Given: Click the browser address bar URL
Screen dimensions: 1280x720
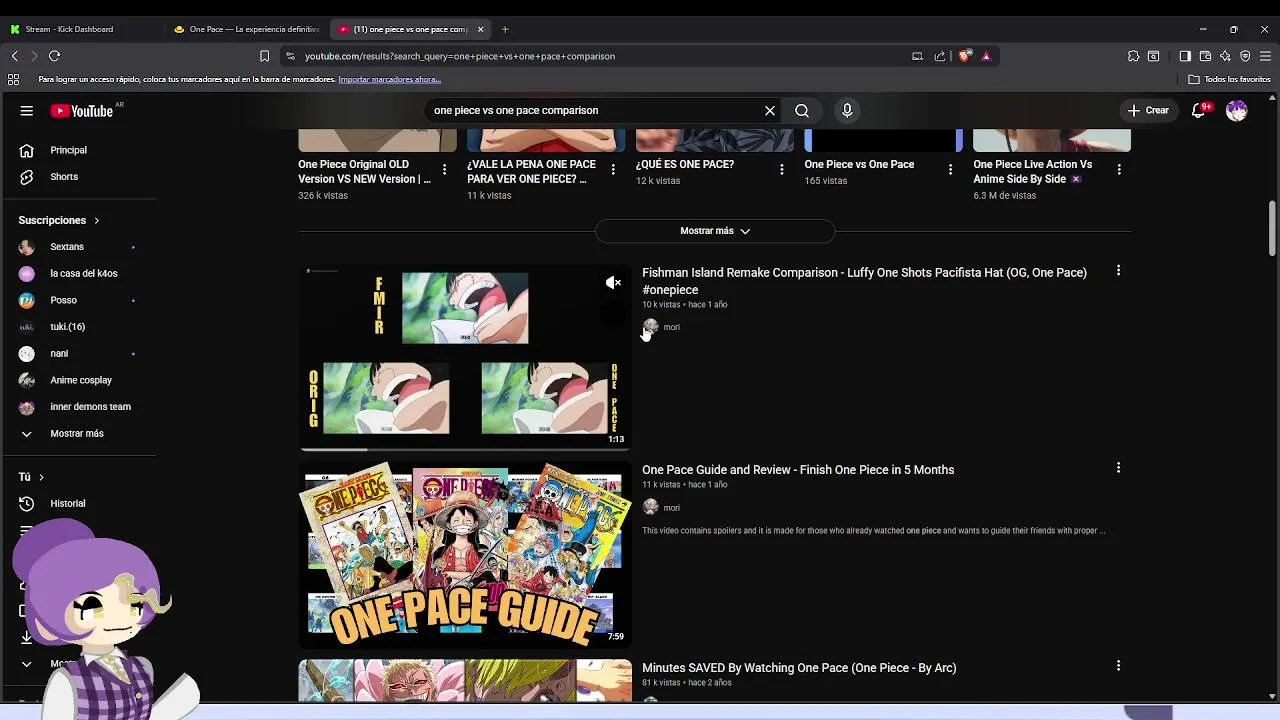Looking at the screenshot, I should tap(460, 56).
